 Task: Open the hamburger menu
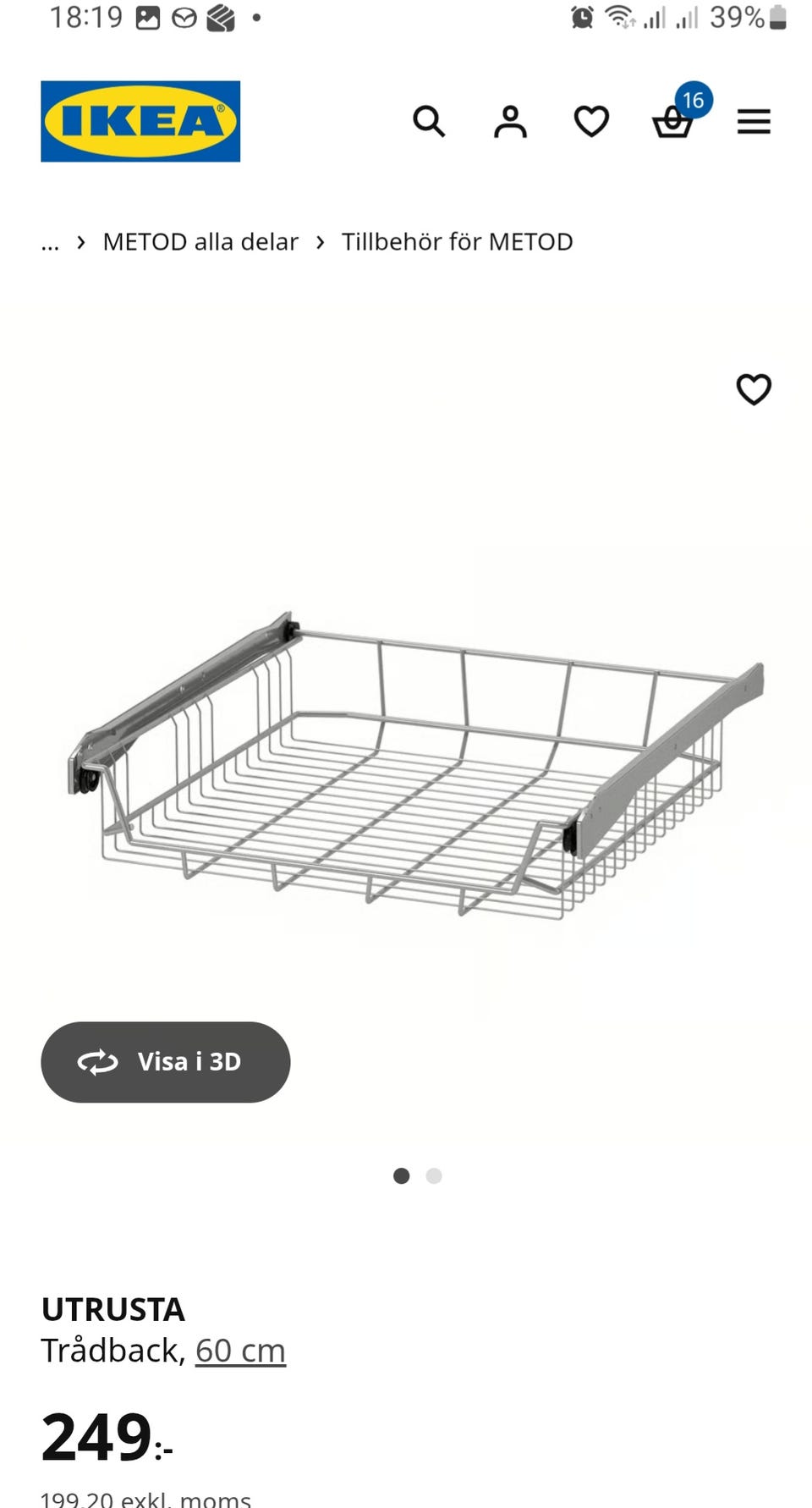point(754,122)
